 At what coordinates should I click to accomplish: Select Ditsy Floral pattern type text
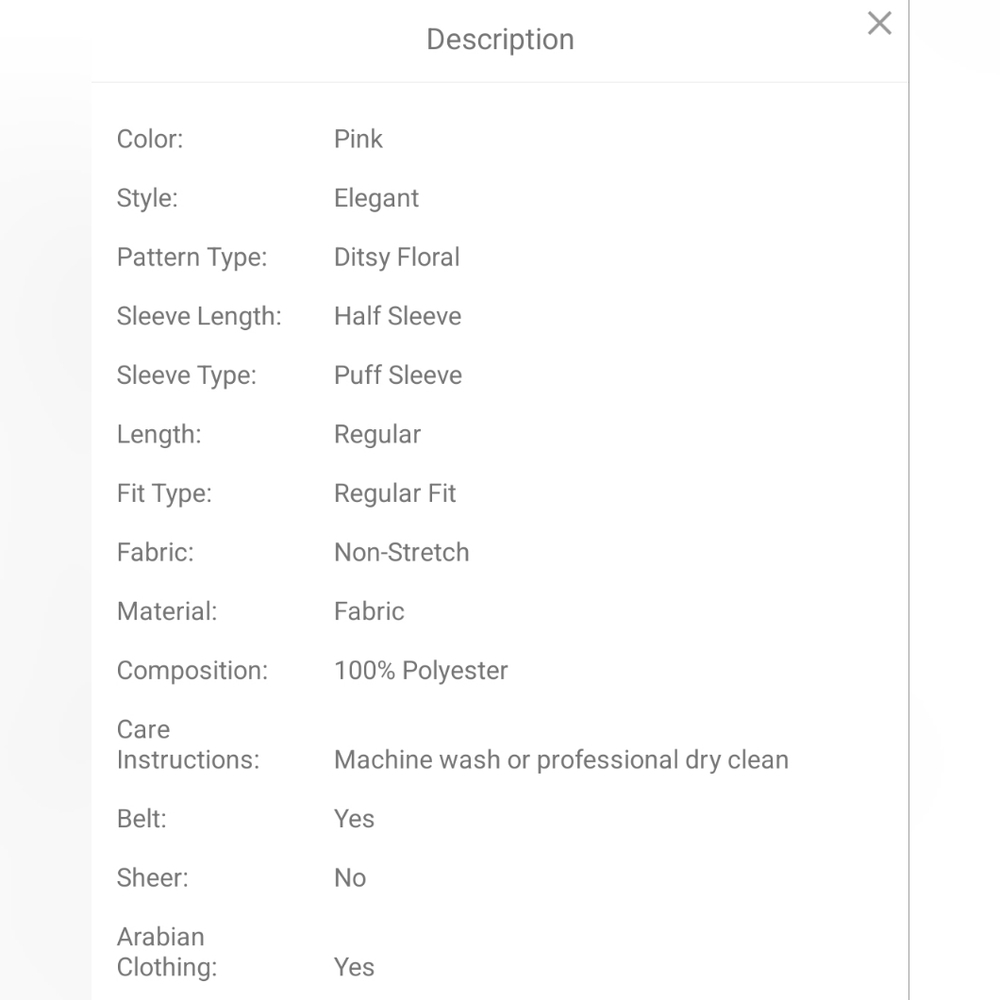[397, 258]
